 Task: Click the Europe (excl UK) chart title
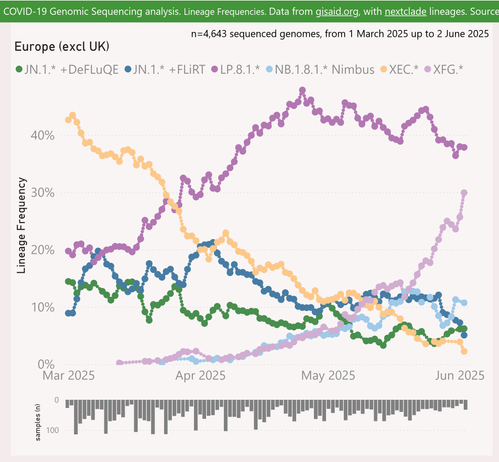62,46
